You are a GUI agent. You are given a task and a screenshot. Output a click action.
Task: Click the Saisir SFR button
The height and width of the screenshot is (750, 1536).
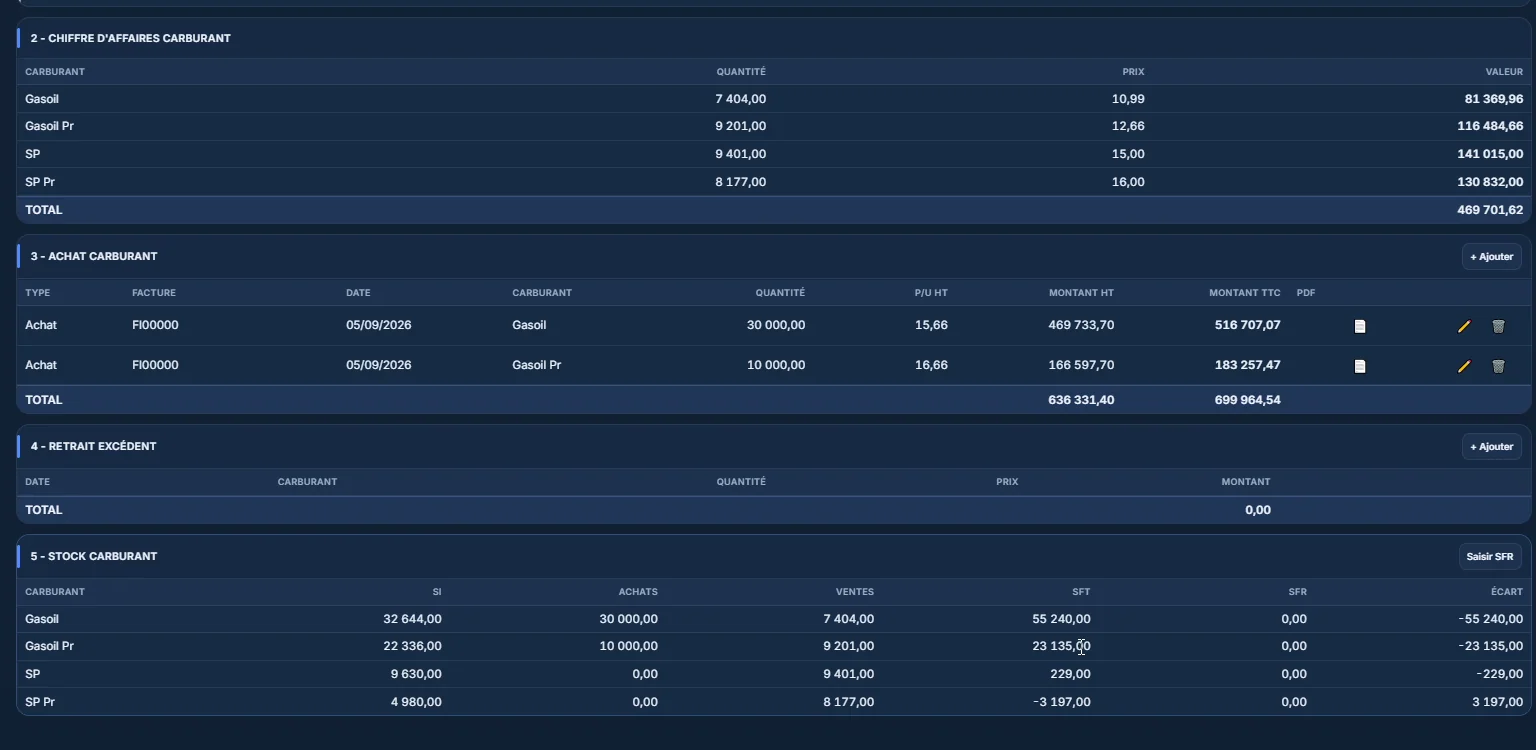click(1490, 557)
